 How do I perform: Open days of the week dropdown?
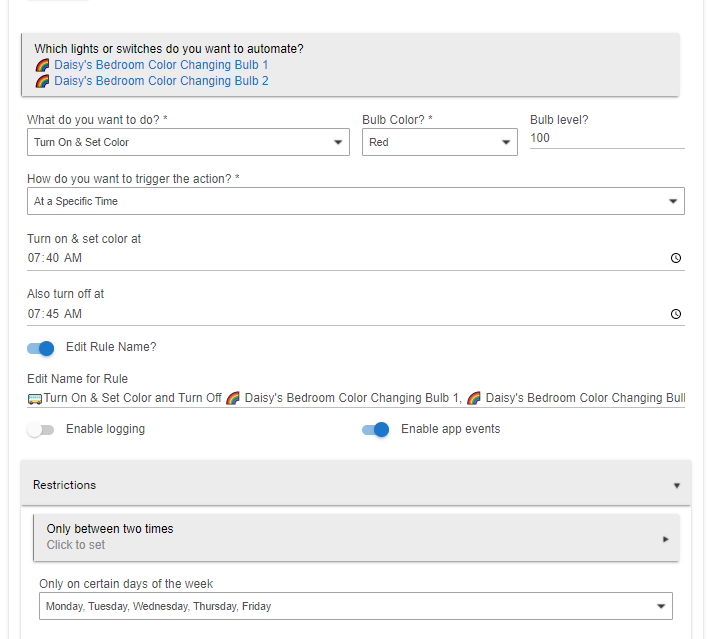click(x=355, y=606)
